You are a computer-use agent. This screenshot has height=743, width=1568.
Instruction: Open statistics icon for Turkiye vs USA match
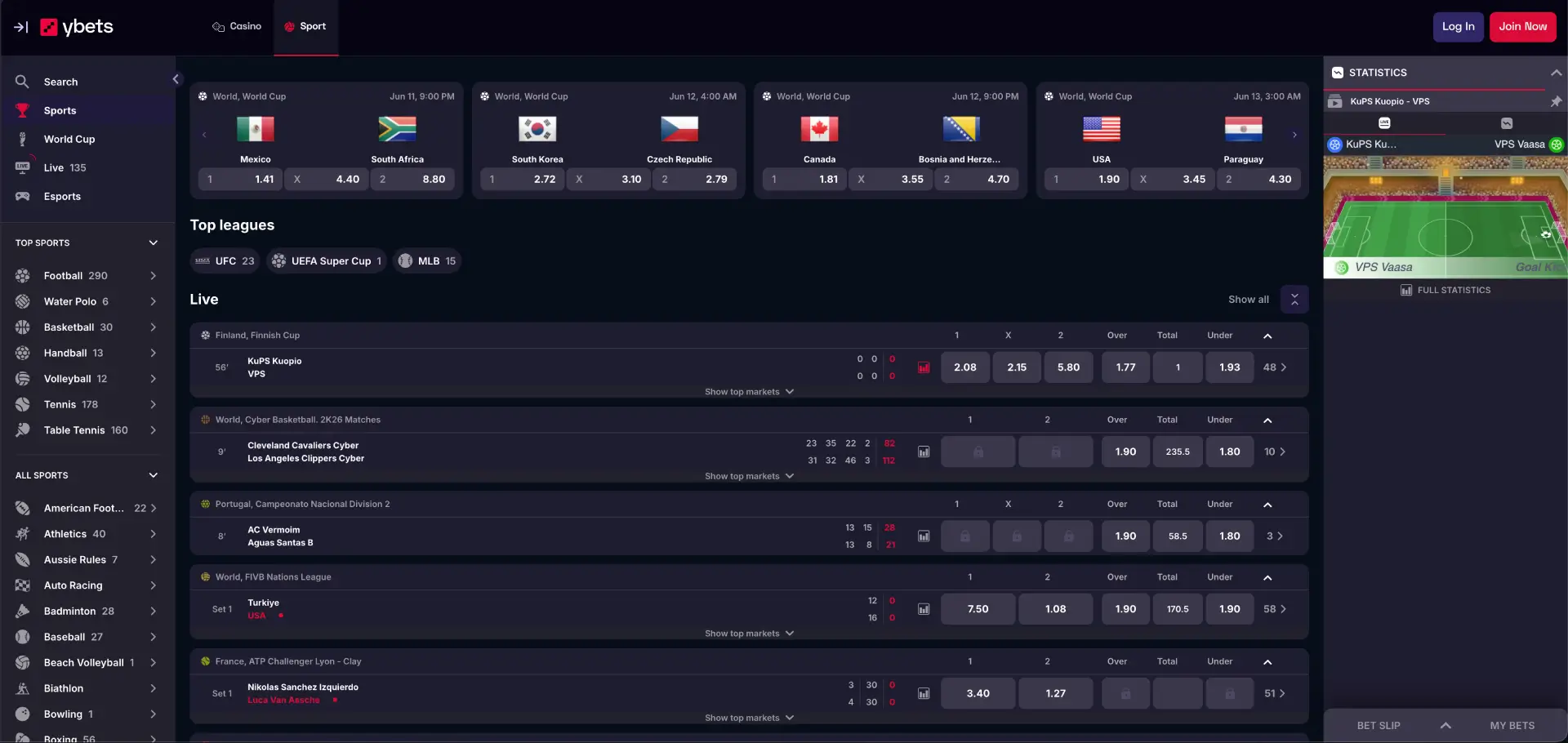[924, 609]
